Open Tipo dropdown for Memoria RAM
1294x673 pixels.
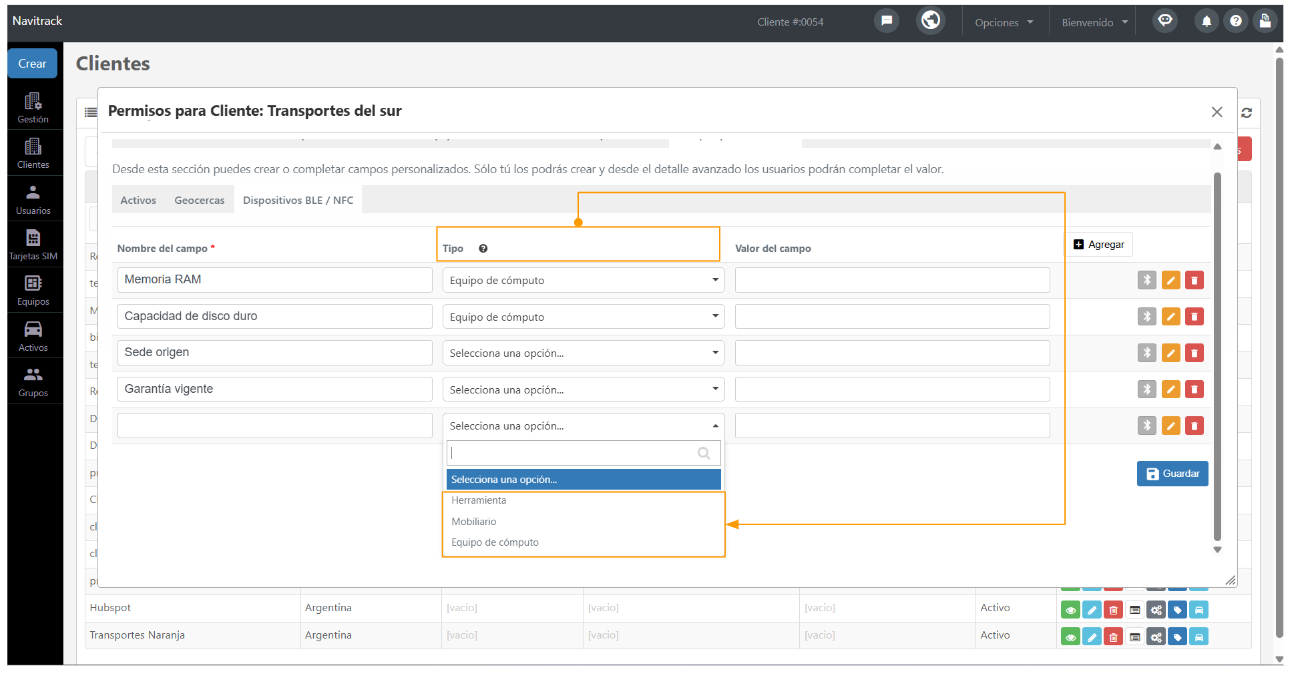pos(583,280)
